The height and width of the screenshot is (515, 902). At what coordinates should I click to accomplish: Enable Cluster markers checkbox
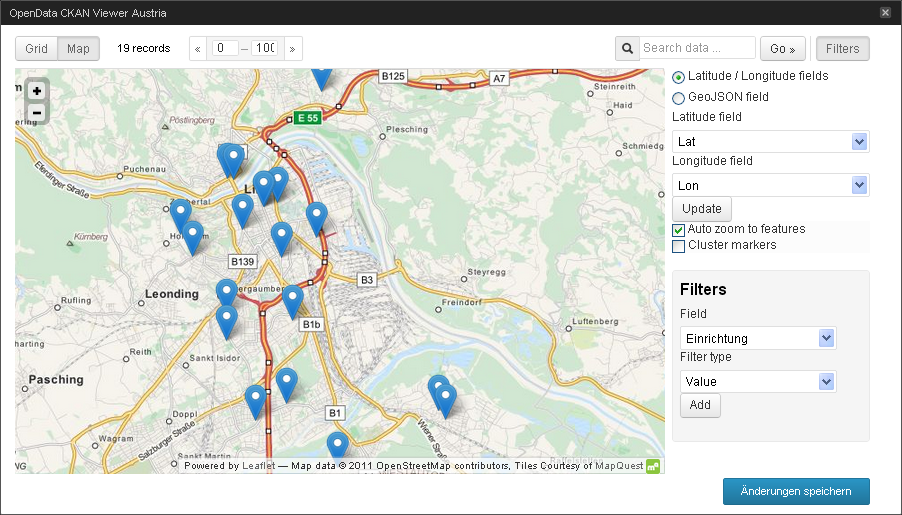(679, 246)
